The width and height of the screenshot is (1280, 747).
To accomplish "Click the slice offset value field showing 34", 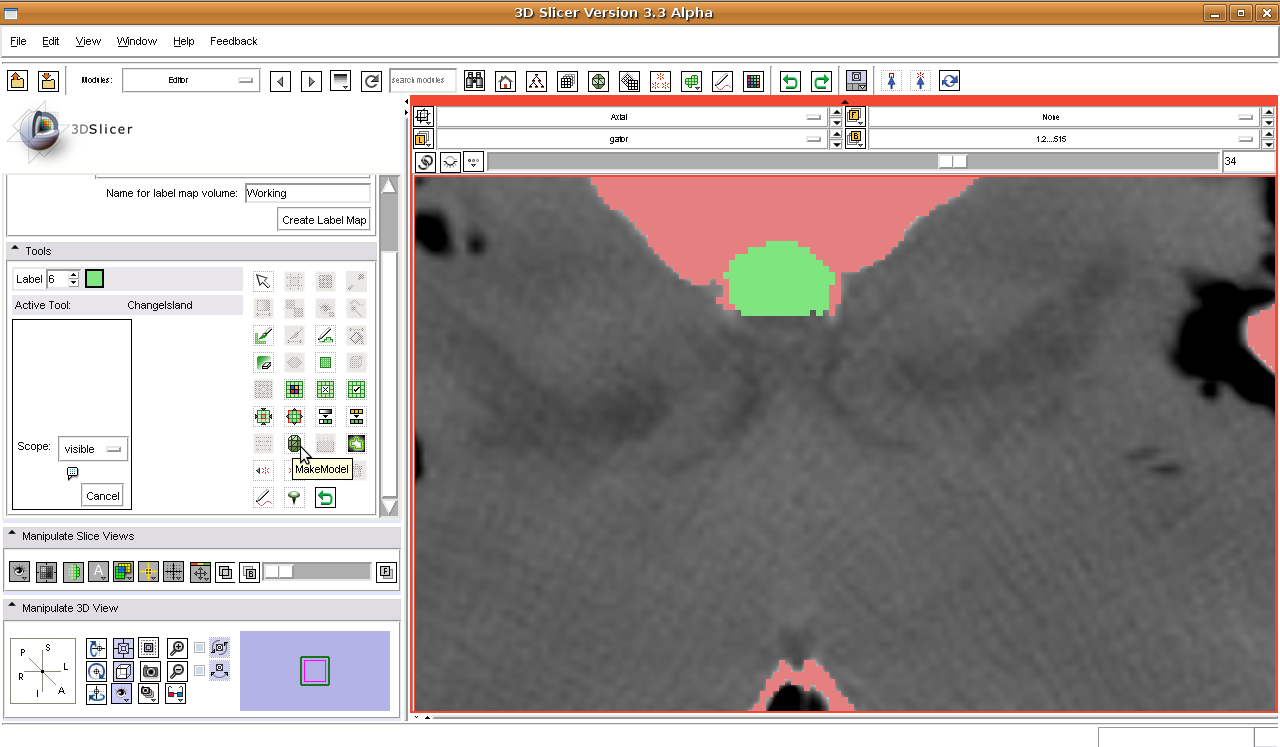I will click(x=1248, y=161).
